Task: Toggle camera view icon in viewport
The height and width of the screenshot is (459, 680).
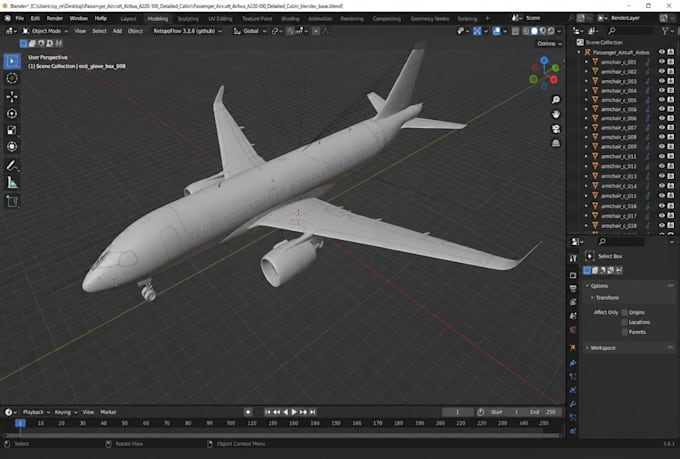Action: 556,129
